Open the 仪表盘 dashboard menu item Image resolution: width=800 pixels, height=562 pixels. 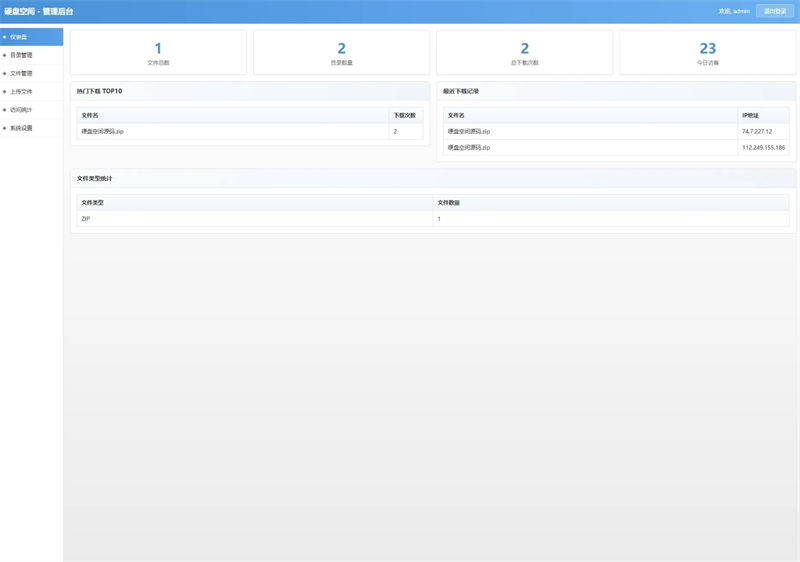[x=20, y=37]
